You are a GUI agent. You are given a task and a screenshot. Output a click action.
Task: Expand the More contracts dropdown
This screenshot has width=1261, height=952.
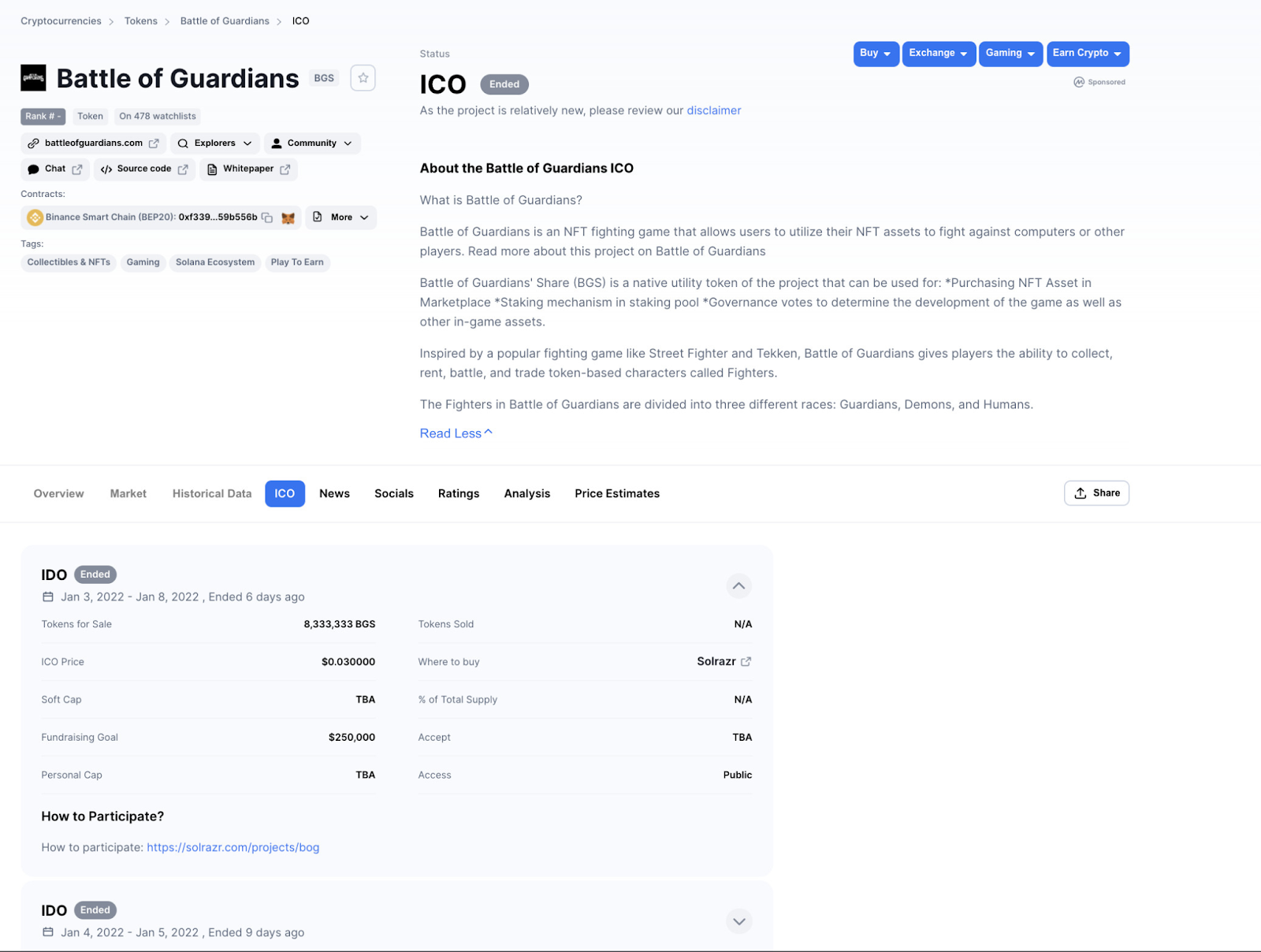[341, 218]
